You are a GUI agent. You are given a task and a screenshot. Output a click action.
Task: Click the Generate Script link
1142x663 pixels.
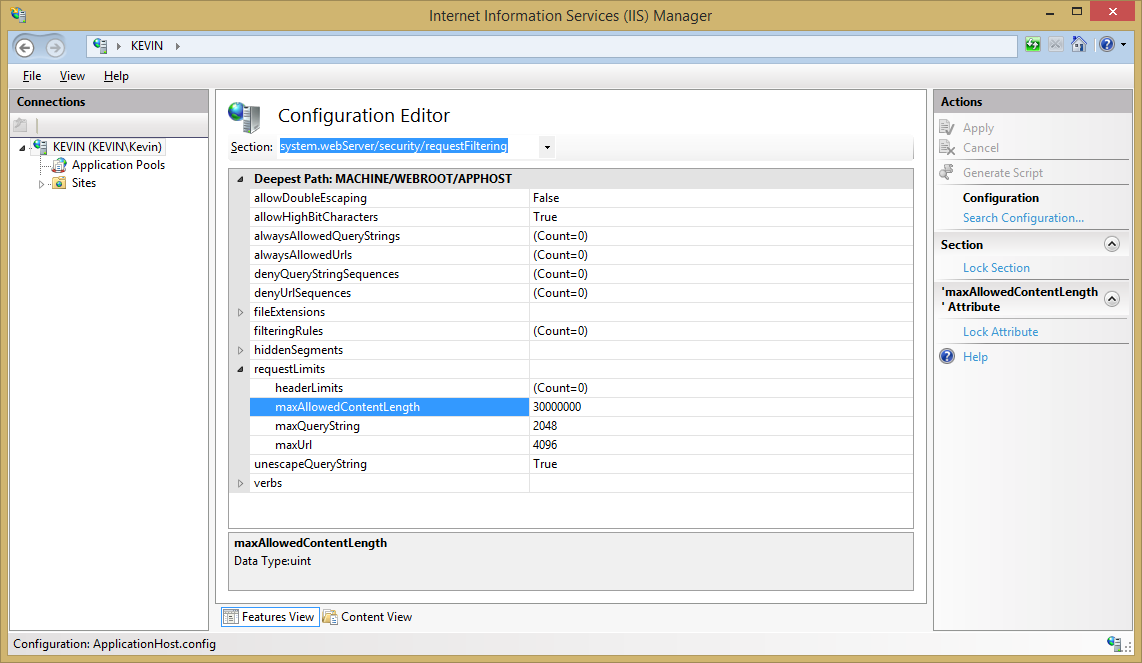click(x=1003, y=173)
